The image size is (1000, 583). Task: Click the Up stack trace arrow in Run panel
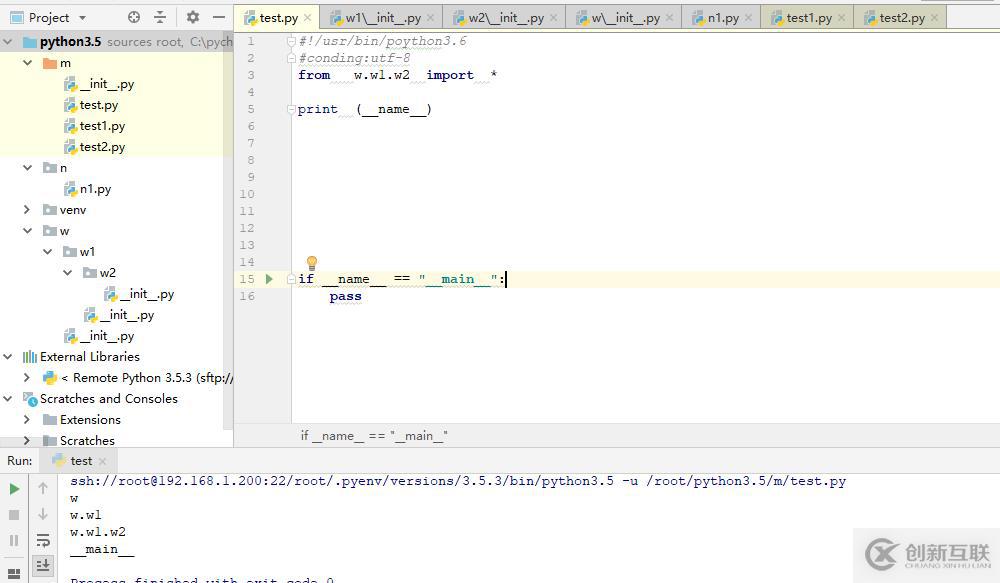coord(43,488)
